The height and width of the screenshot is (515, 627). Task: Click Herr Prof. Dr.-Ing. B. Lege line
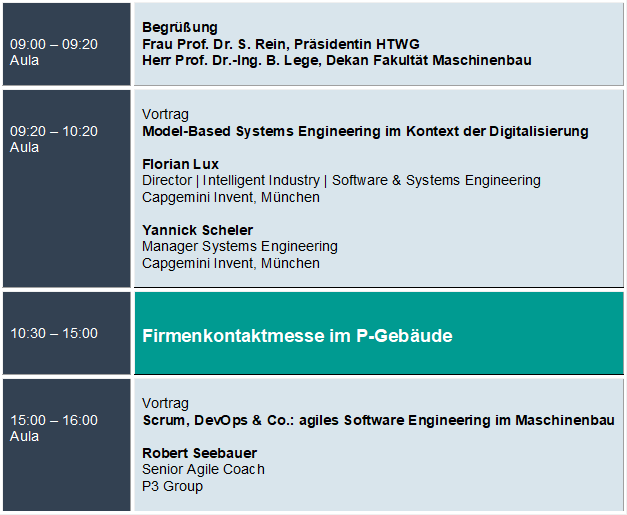337,60
